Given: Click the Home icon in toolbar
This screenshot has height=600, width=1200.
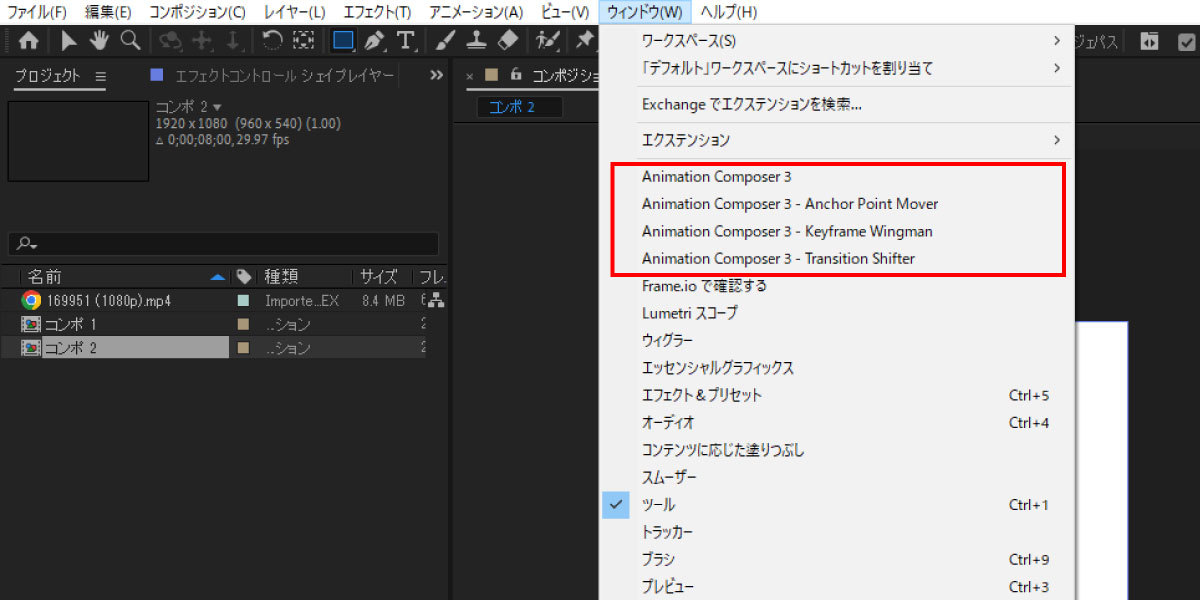Looking at the screenshot, I should pyautogui.click(x=29, y=41).
